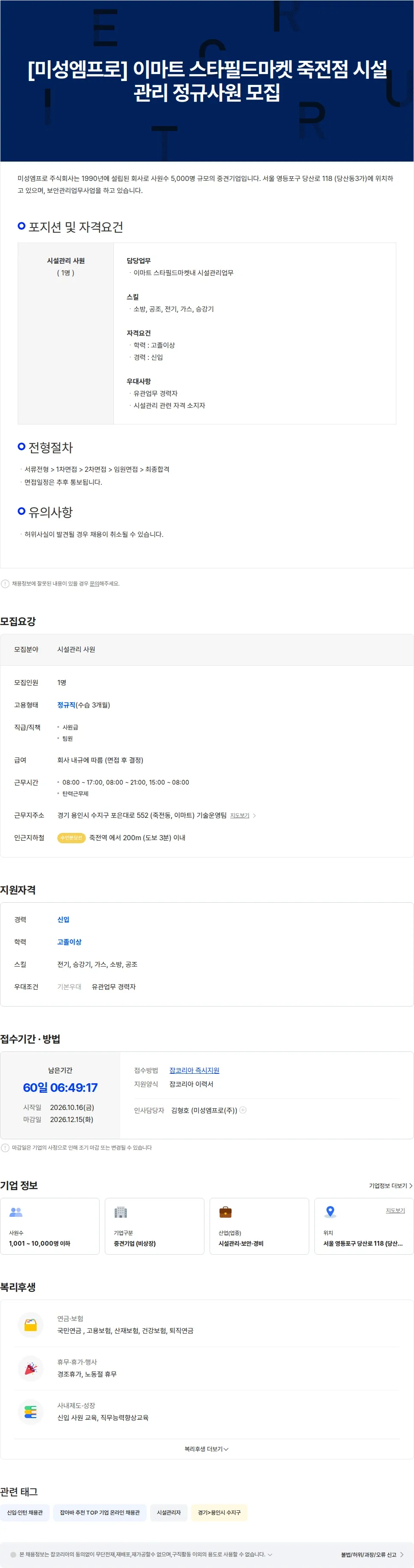Click the 경조휴가, 노동절 휴무 text
The height and width of the screenshot is (1568, 414).
tap(87, 1375)
